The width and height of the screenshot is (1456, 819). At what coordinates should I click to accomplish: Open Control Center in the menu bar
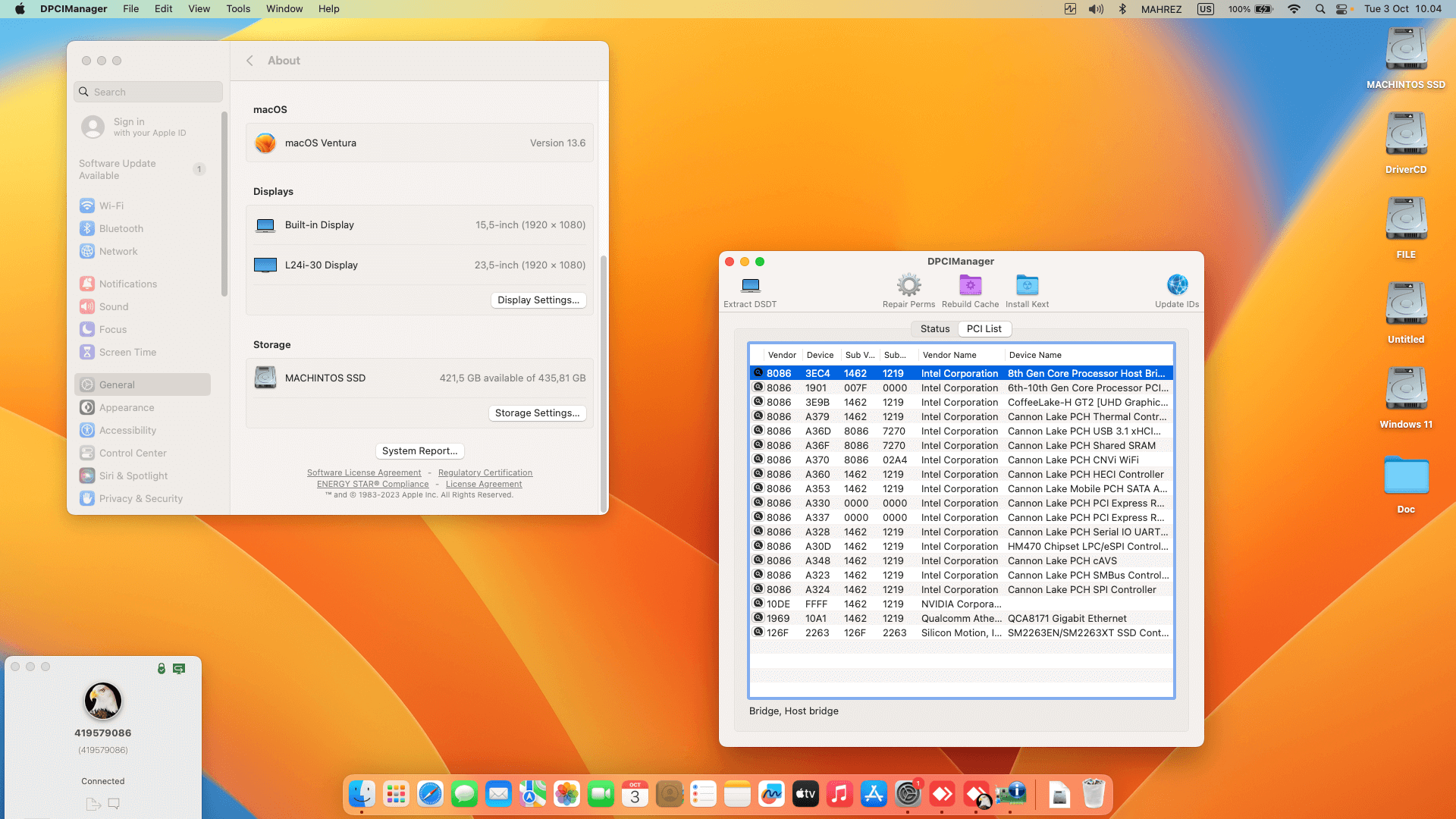tap(1341, 9)
